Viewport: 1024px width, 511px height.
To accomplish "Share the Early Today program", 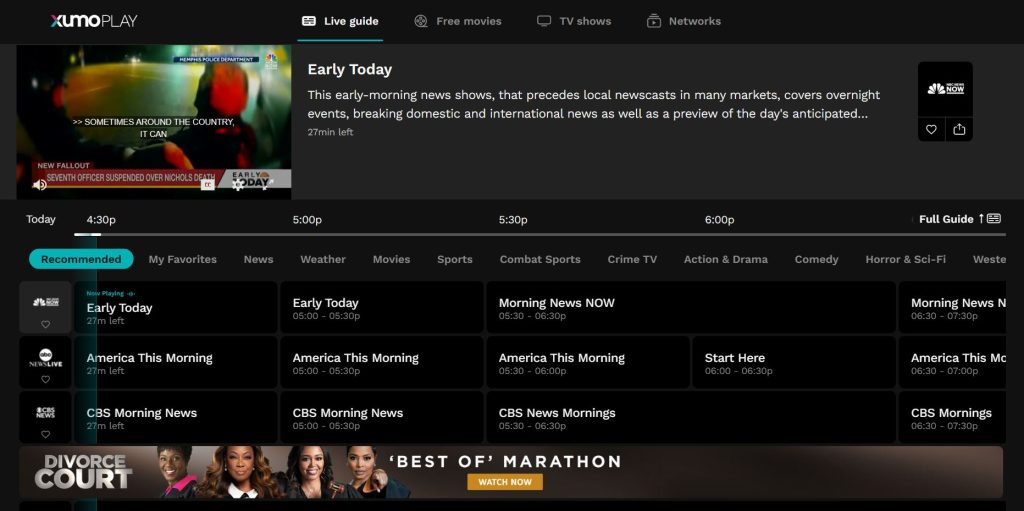I will 959,129.
